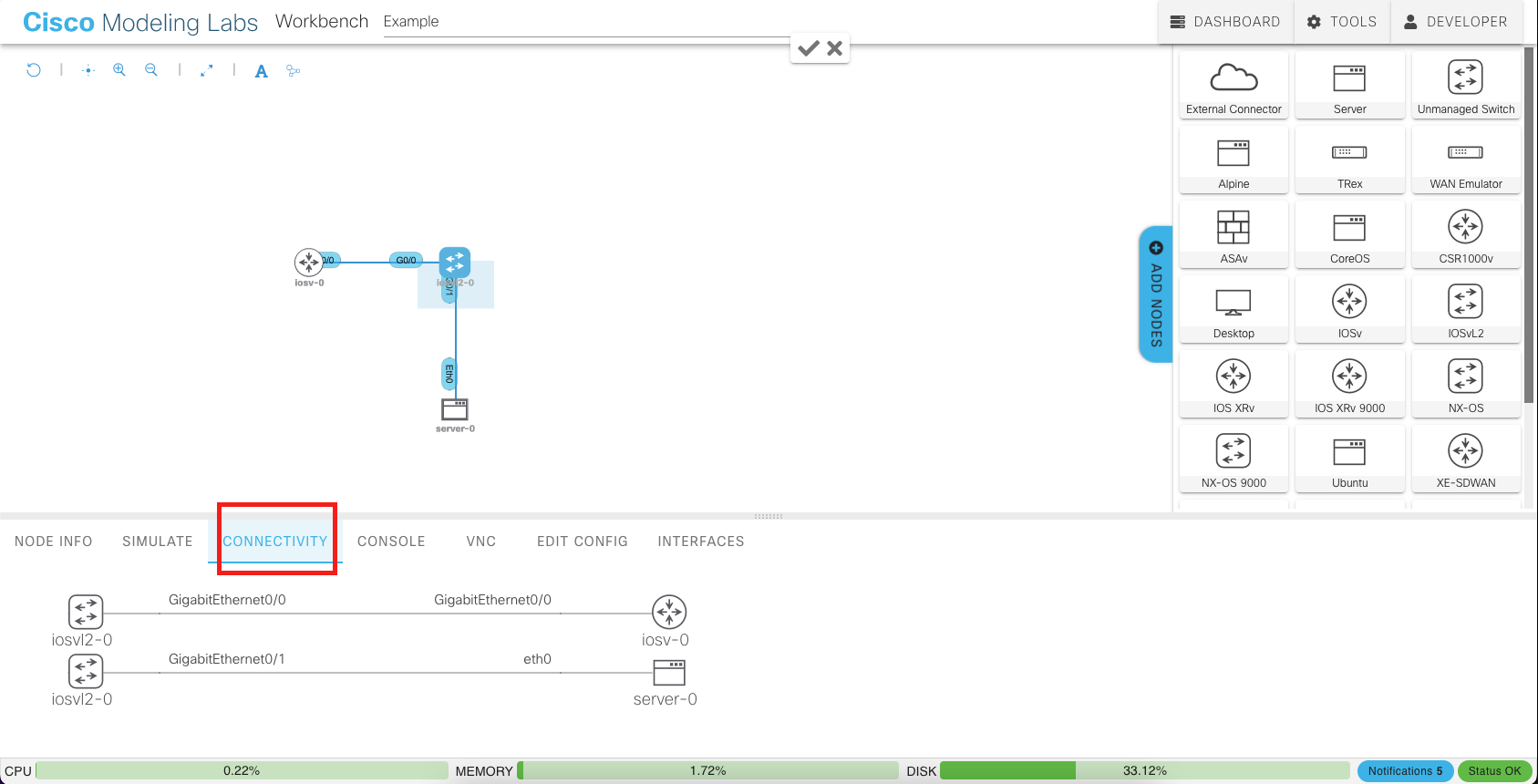Switch to NODE INFO tab
This screenshot has width=1538, height=784.
[x=54, y=542]
